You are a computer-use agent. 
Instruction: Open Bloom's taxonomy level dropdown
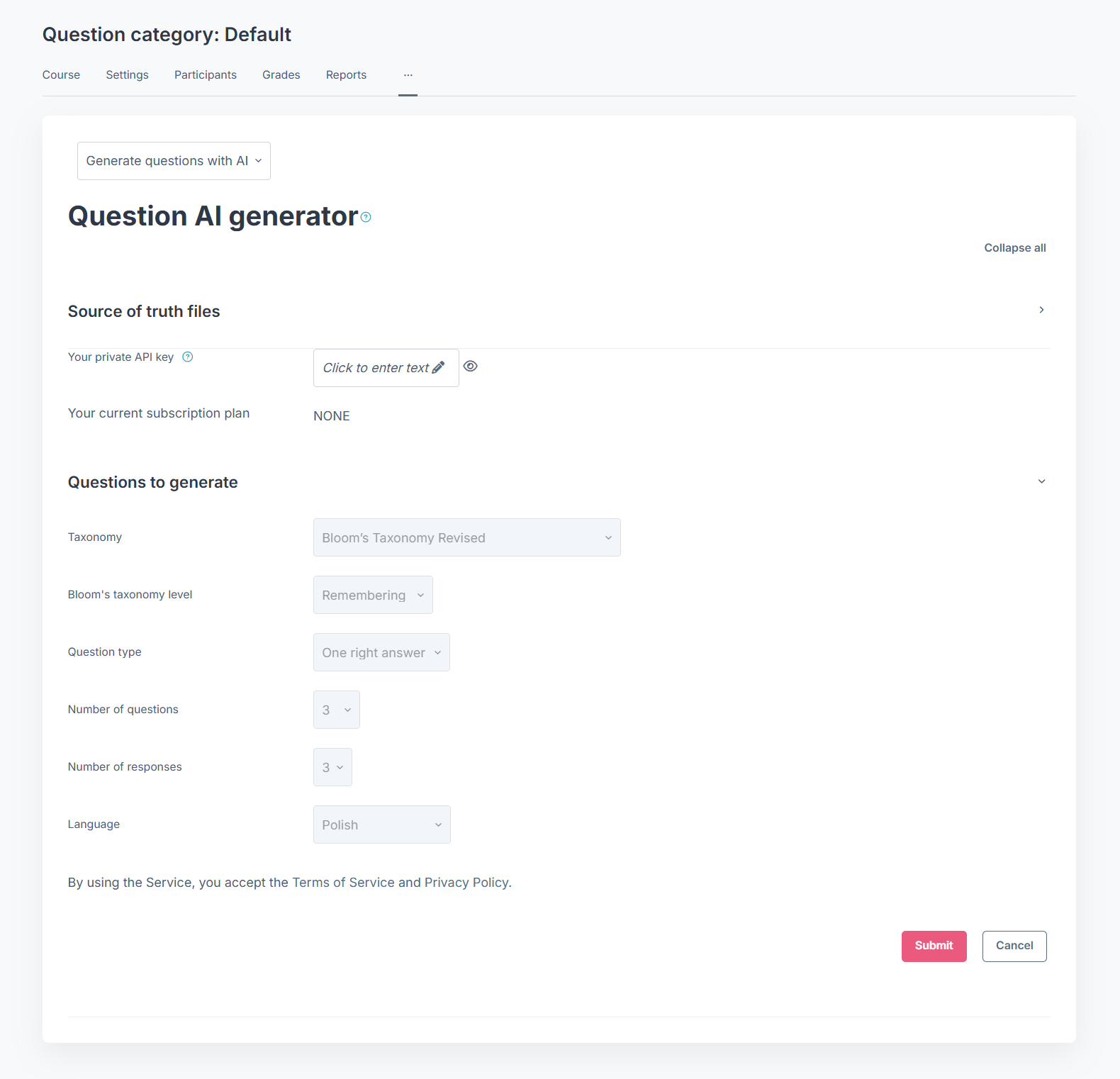click(373, 595)
